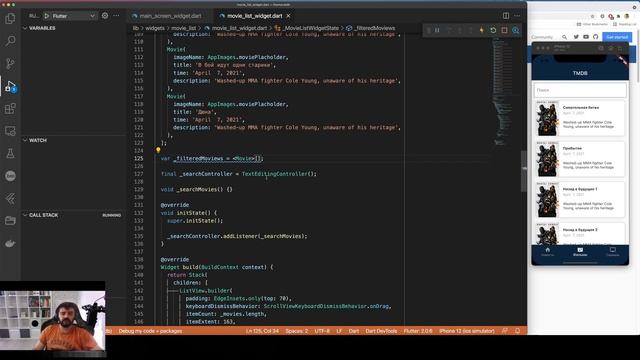Select iPhone 12 (ios simulator) device

pos(467,331)
